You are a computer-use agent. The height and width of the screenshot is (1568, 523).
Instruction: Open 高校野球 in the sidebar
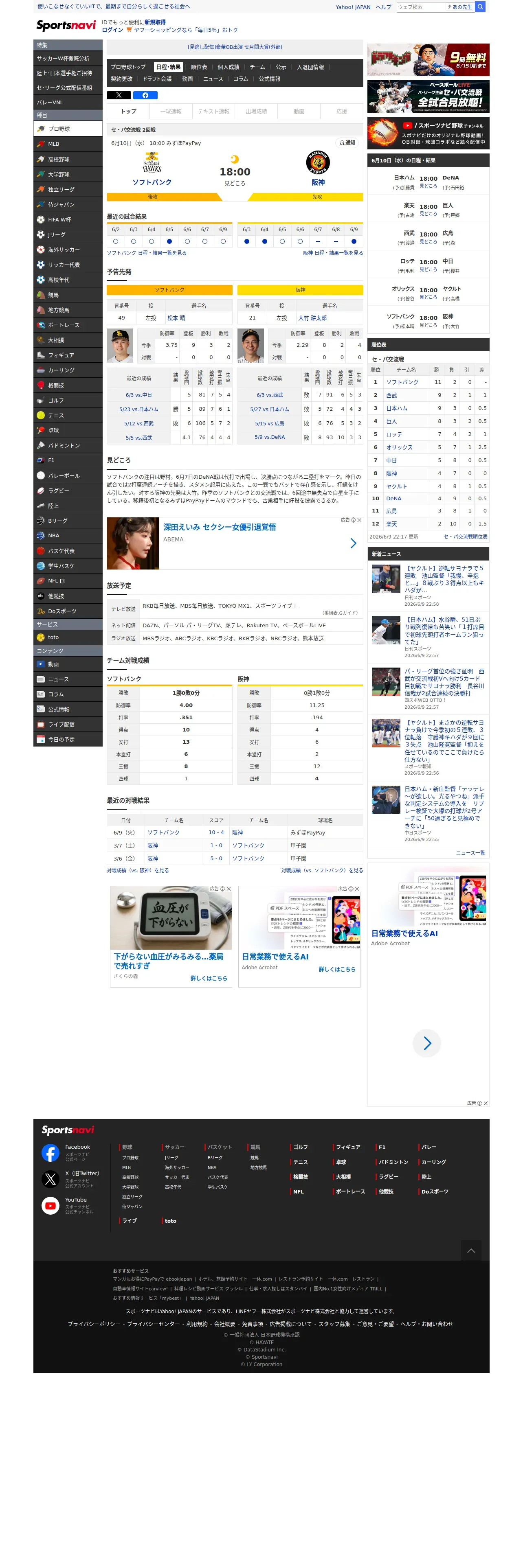tap(68, 160)
